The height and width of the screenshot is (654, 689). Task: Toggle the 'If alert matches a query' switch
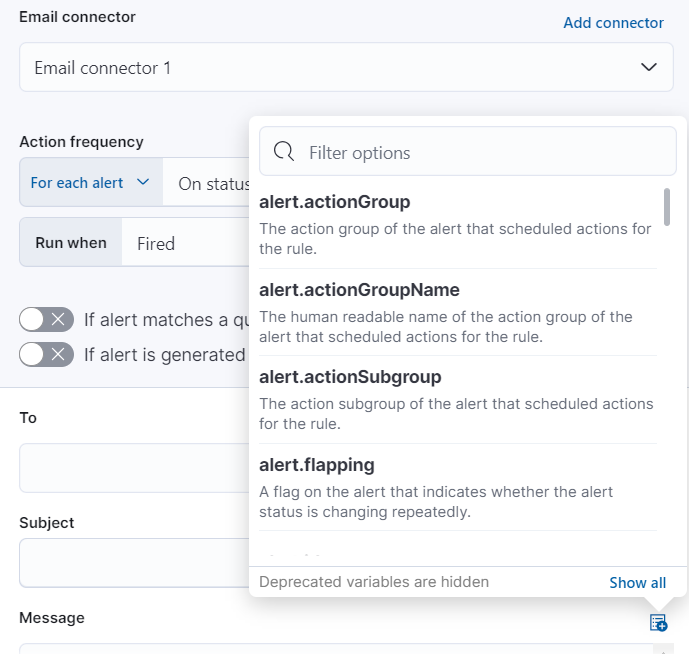[47, 320]
